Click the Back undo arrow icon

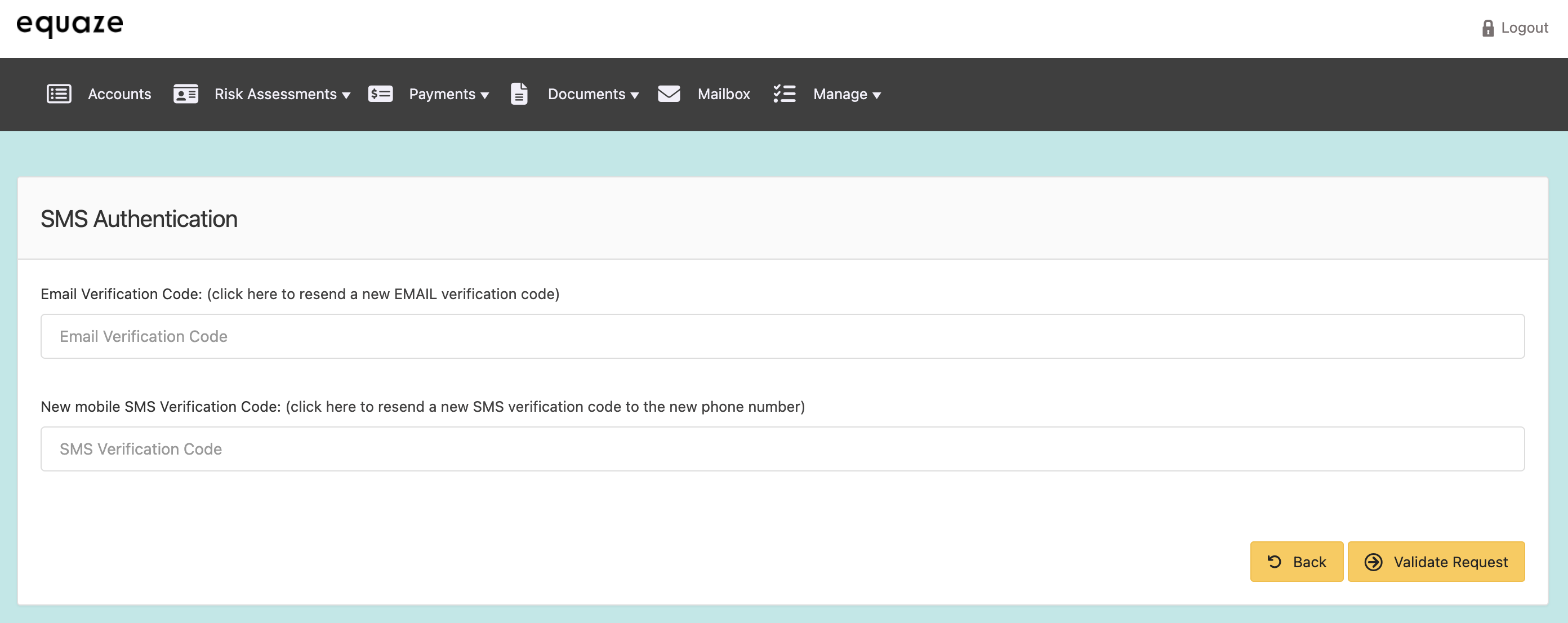(1274, 562)
